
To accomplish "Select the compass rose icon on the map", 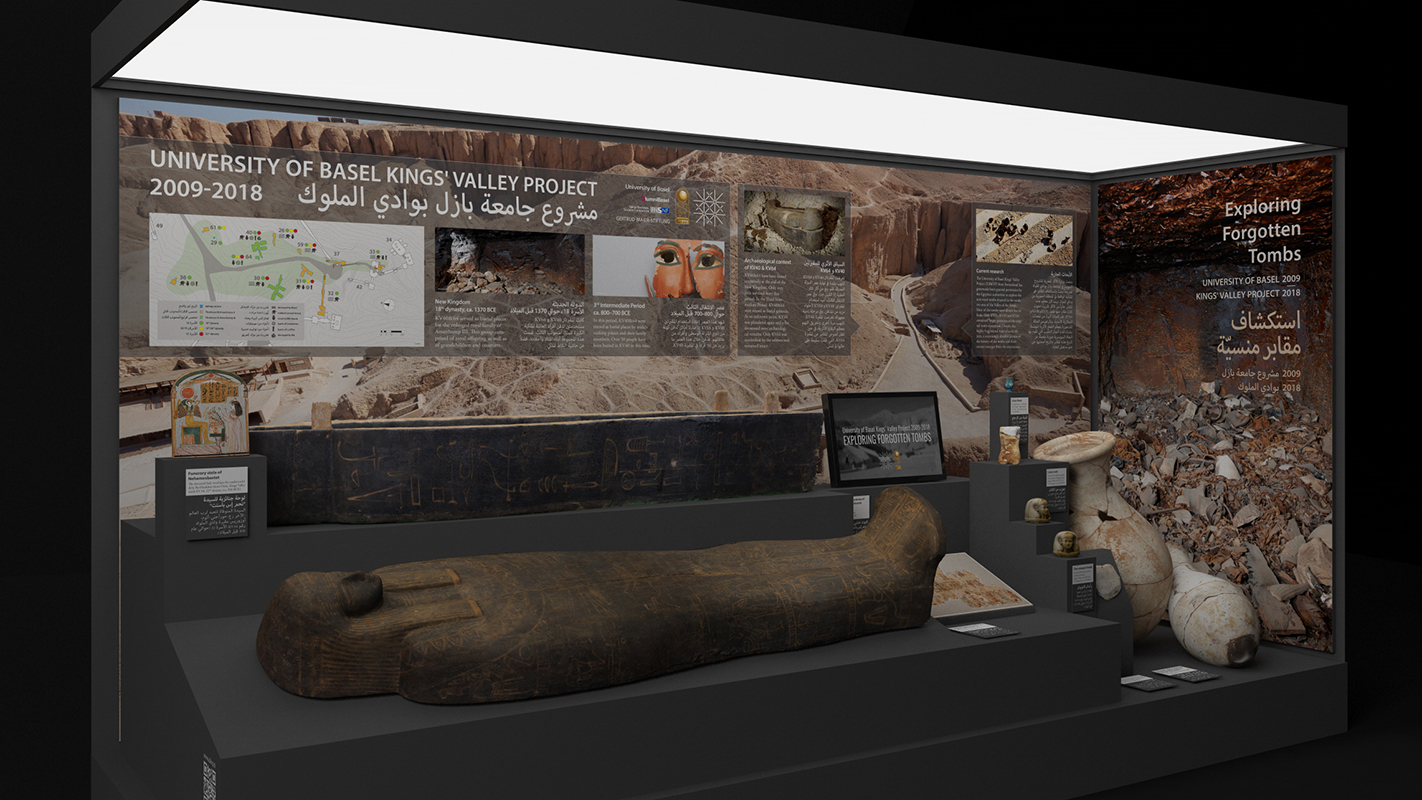I will click(x=388, y=305).
